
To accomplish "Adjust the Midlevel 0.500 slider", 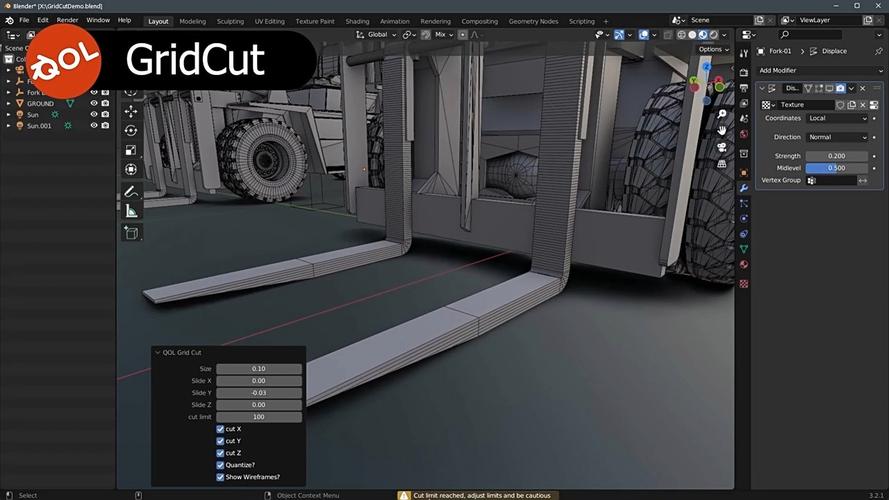I will tap(837, 168).
